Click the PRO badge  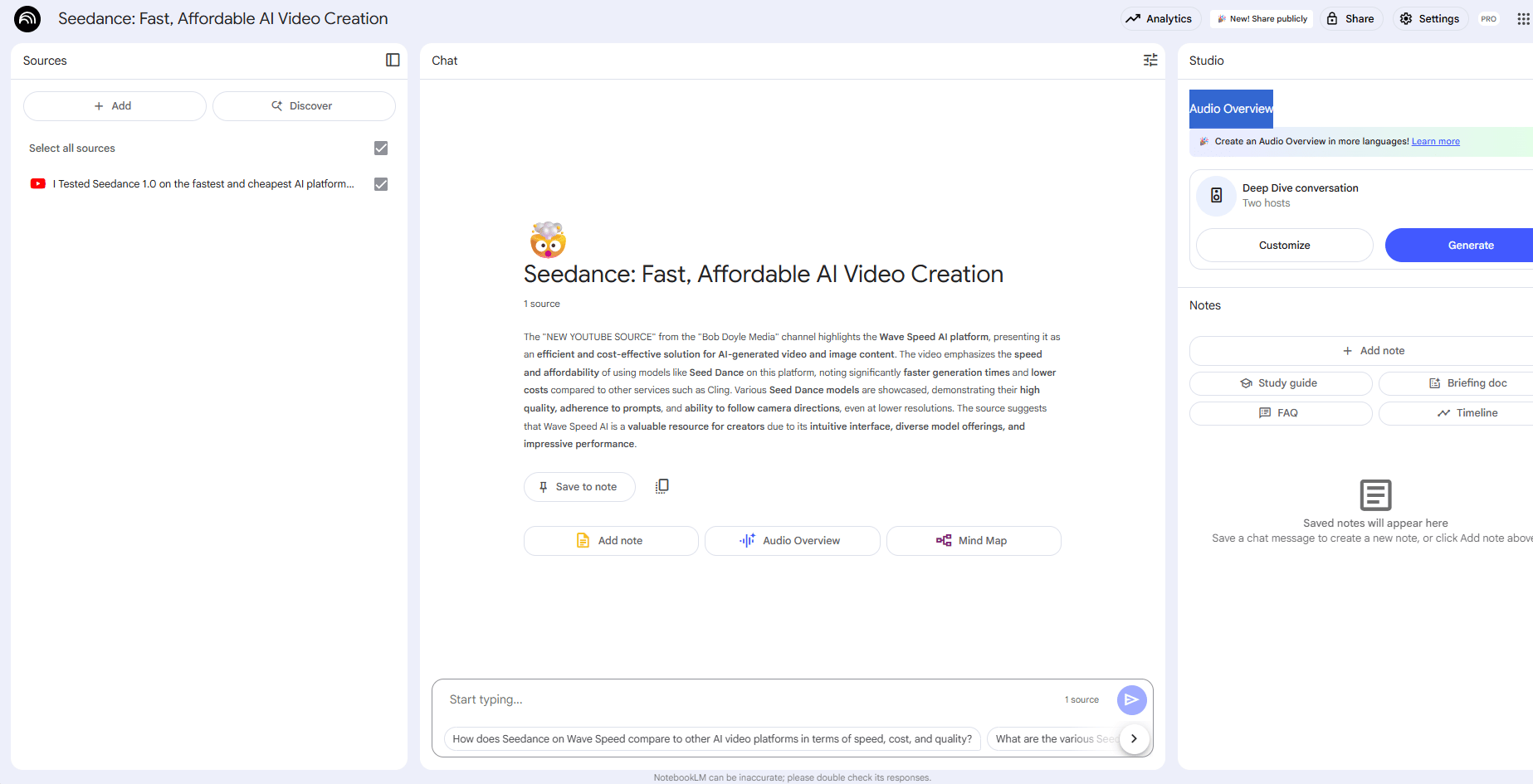click(1488, 18)
